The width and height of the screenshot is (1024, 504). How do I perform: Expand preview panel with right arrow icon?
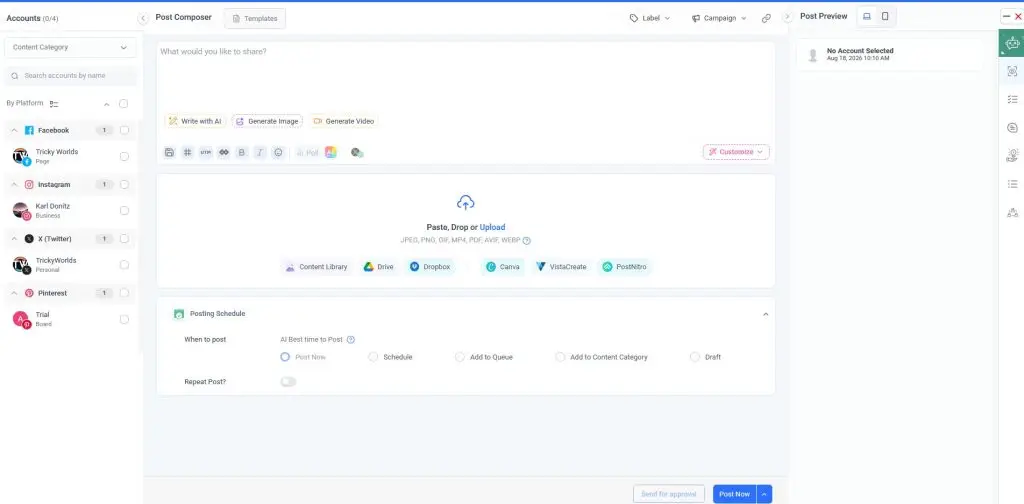click(x=787, y=17)
